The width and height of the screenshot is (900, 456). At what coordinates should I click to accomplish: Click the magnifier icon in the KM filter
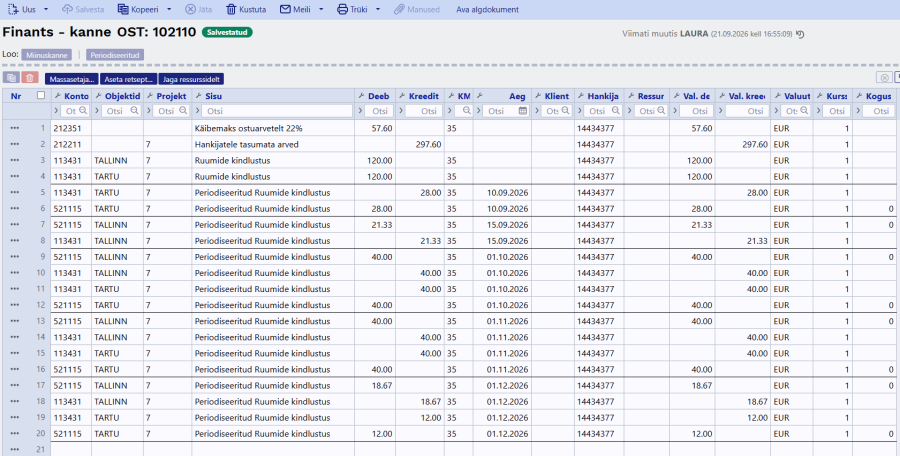coord(467,111)
